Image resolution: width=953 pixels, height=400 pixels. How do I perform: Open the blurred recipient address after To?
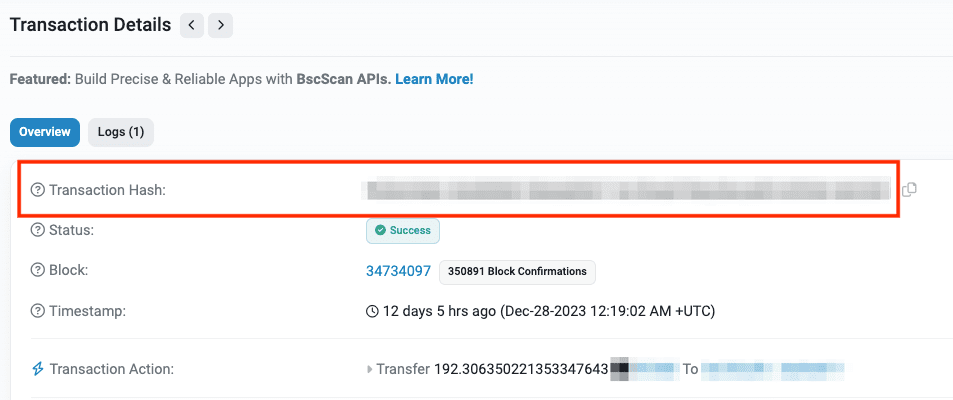772,369
